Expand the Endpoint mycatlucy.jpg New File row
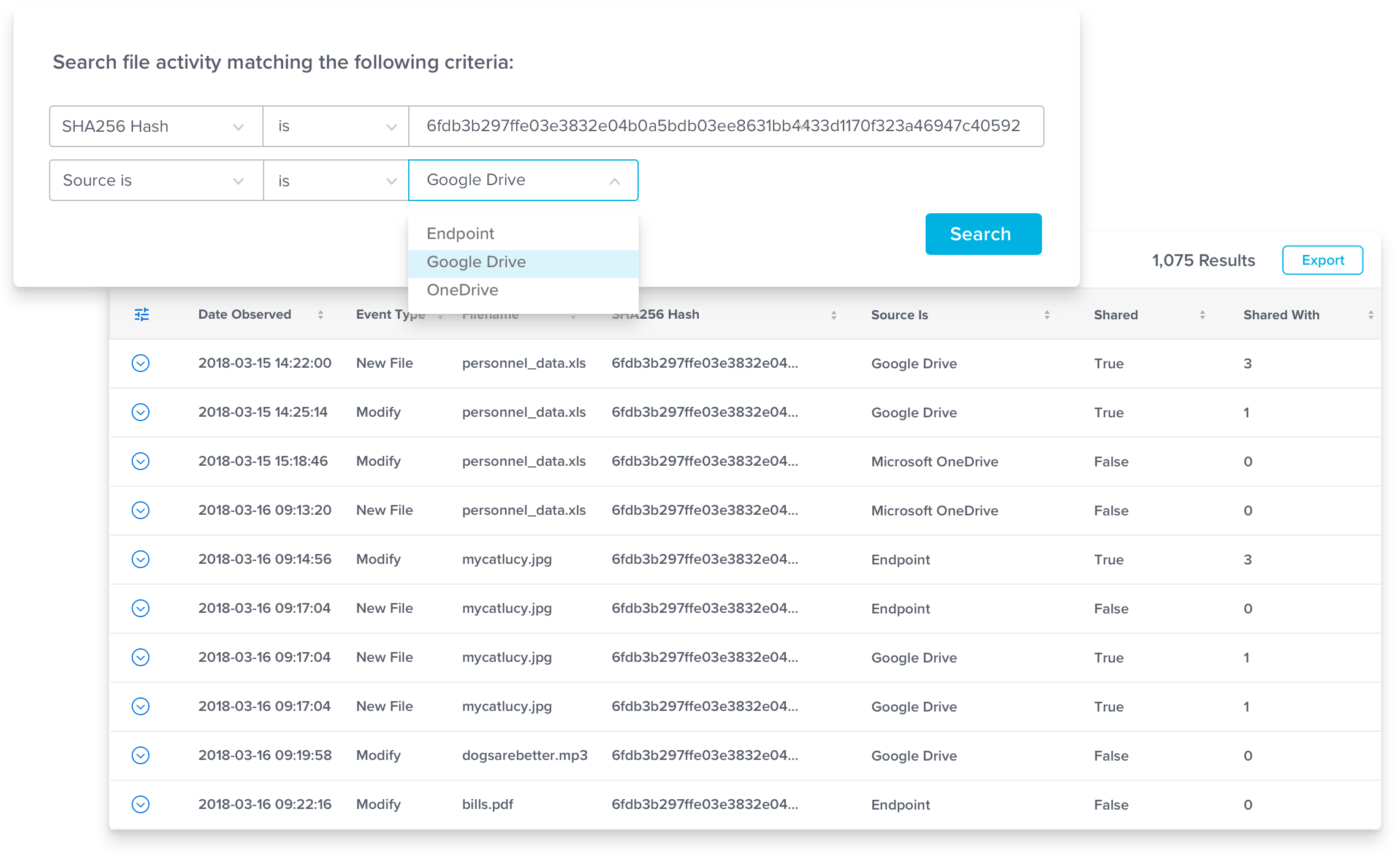 coord(140,609)
